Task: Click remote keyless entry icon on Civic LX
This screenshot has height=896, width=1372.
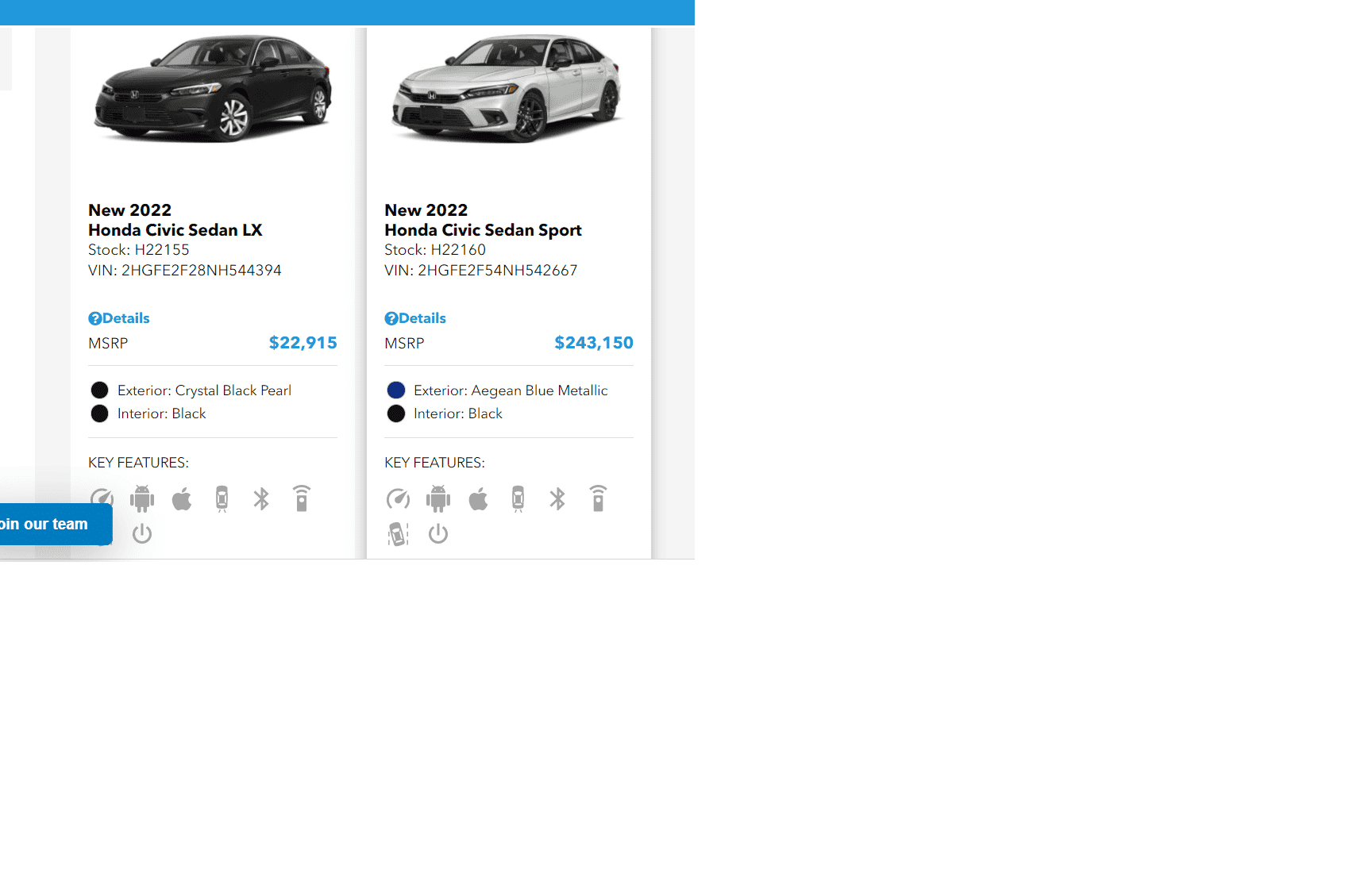Action: point(302,498)
